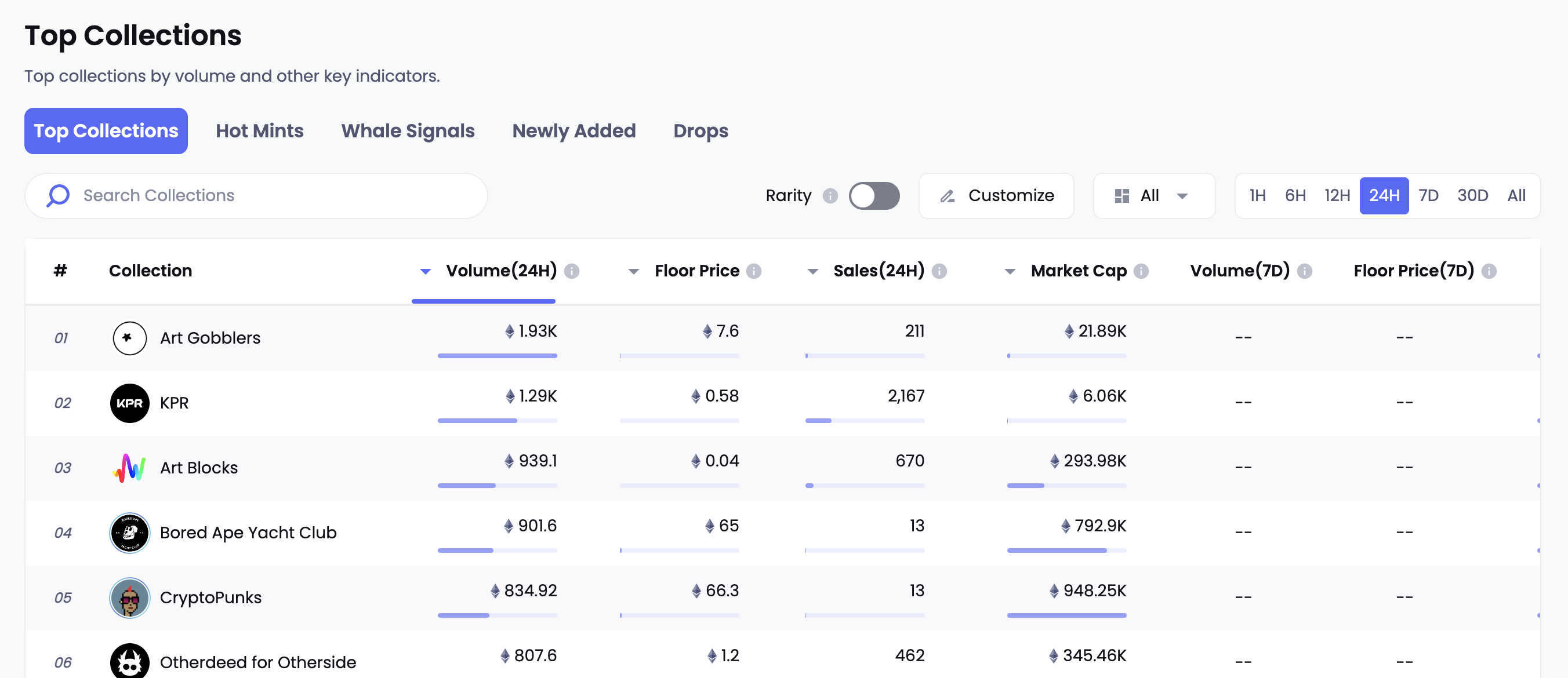Select the 1H time range
1568x678 pixels.
pyautogui.click(x=1257, y=196)
